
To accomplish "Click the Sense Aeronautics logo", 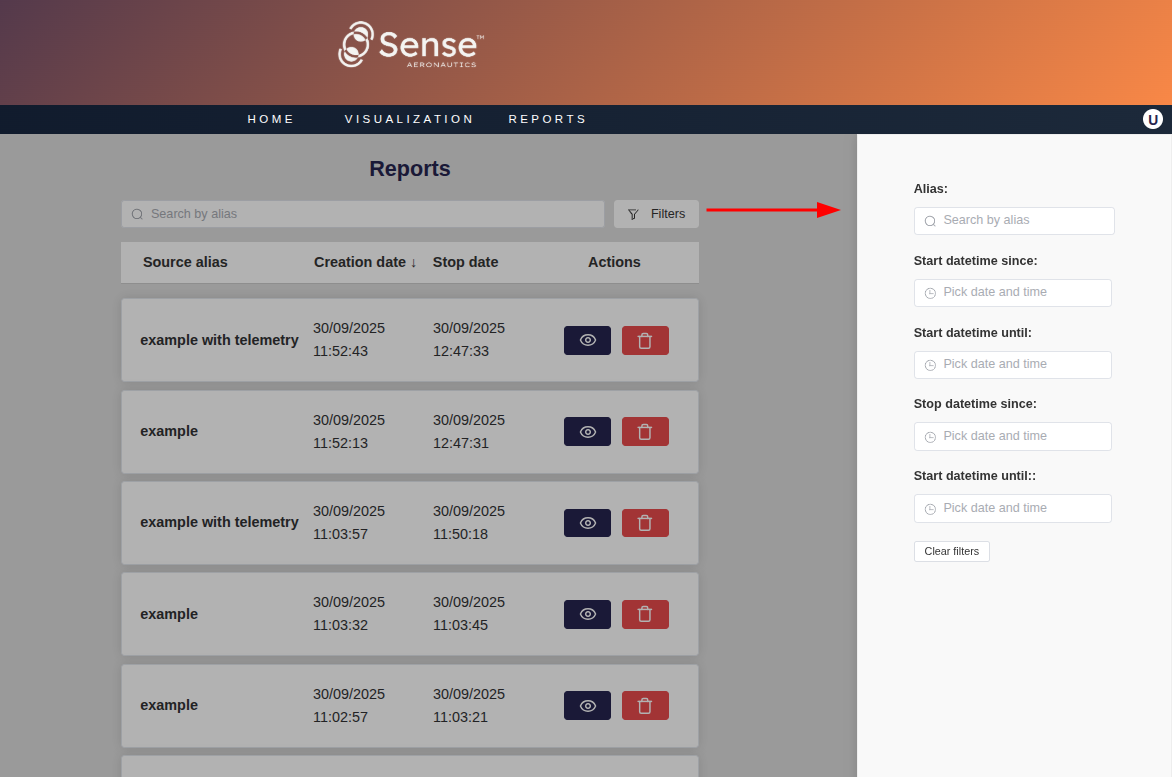I will pyautogui.click(x=411, y=46).
